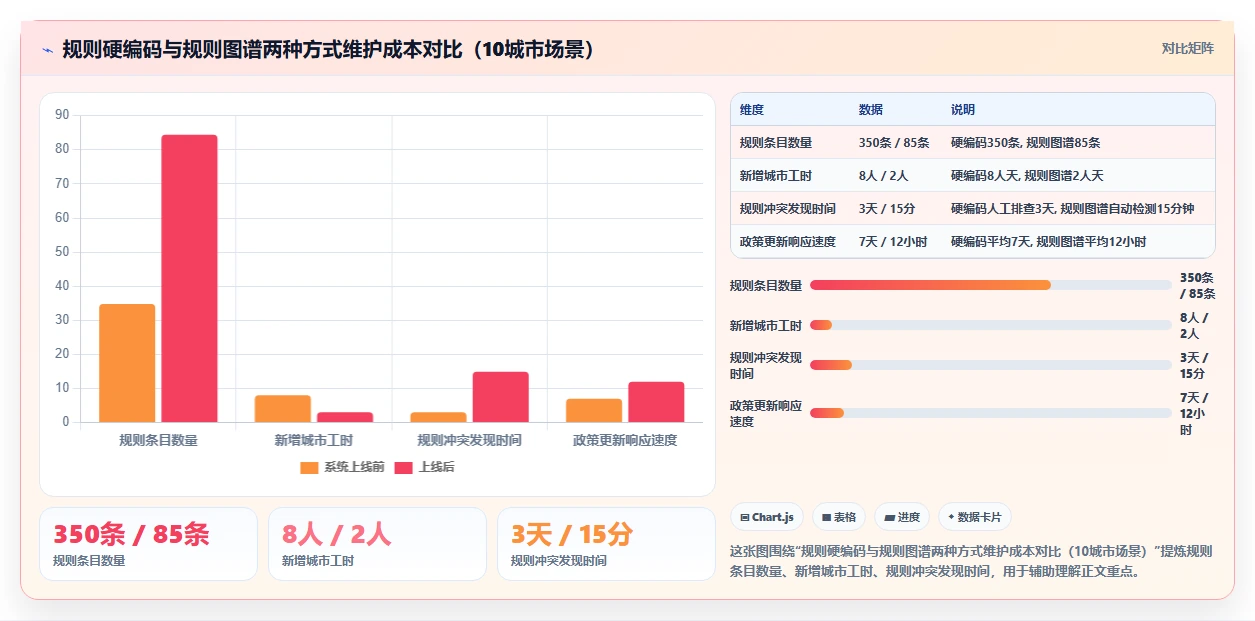Click the 表格 chip

coord(839,517)
